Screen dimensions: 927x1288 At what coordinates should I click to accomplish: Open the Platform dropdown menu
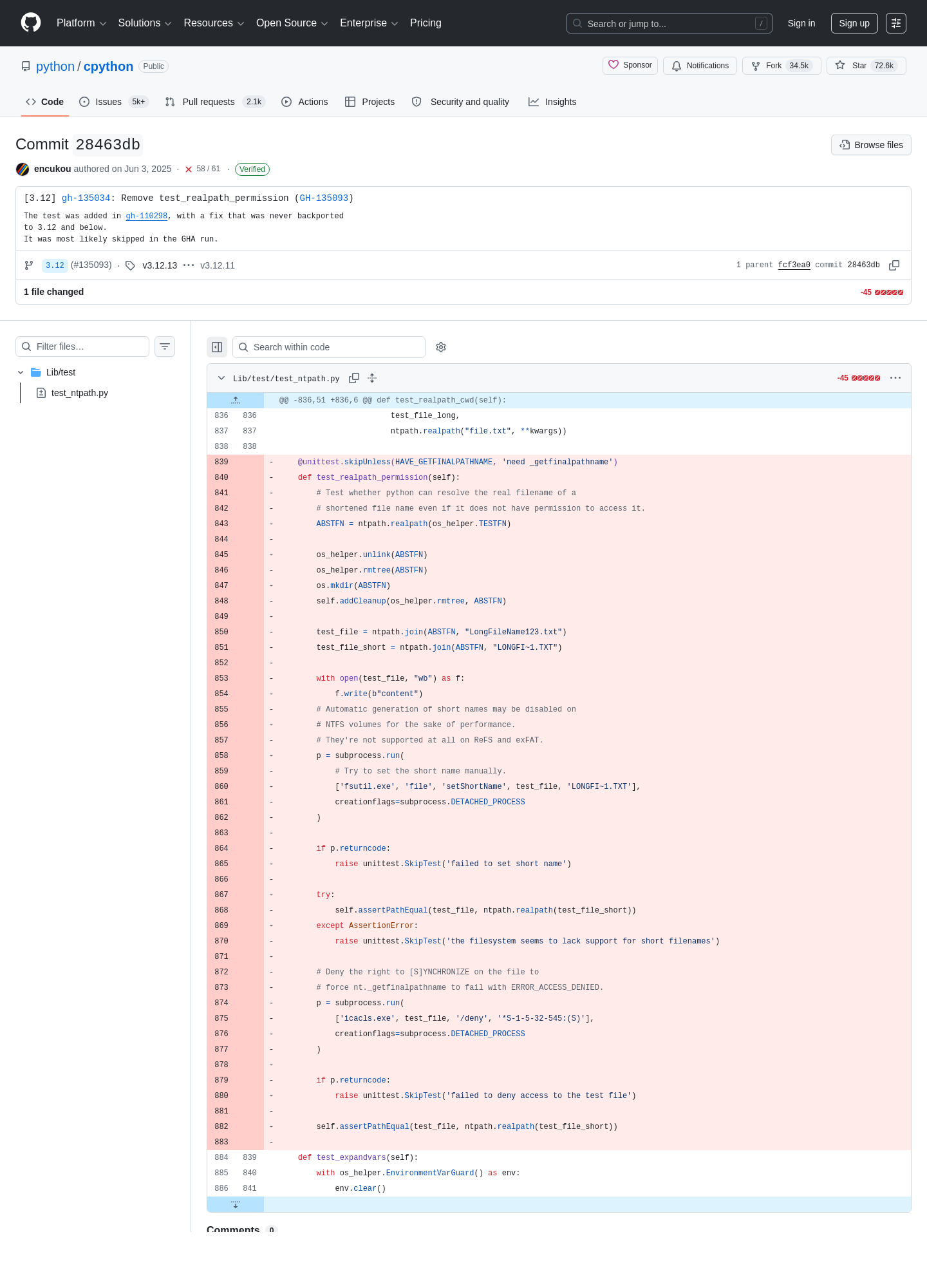(81, 23)
